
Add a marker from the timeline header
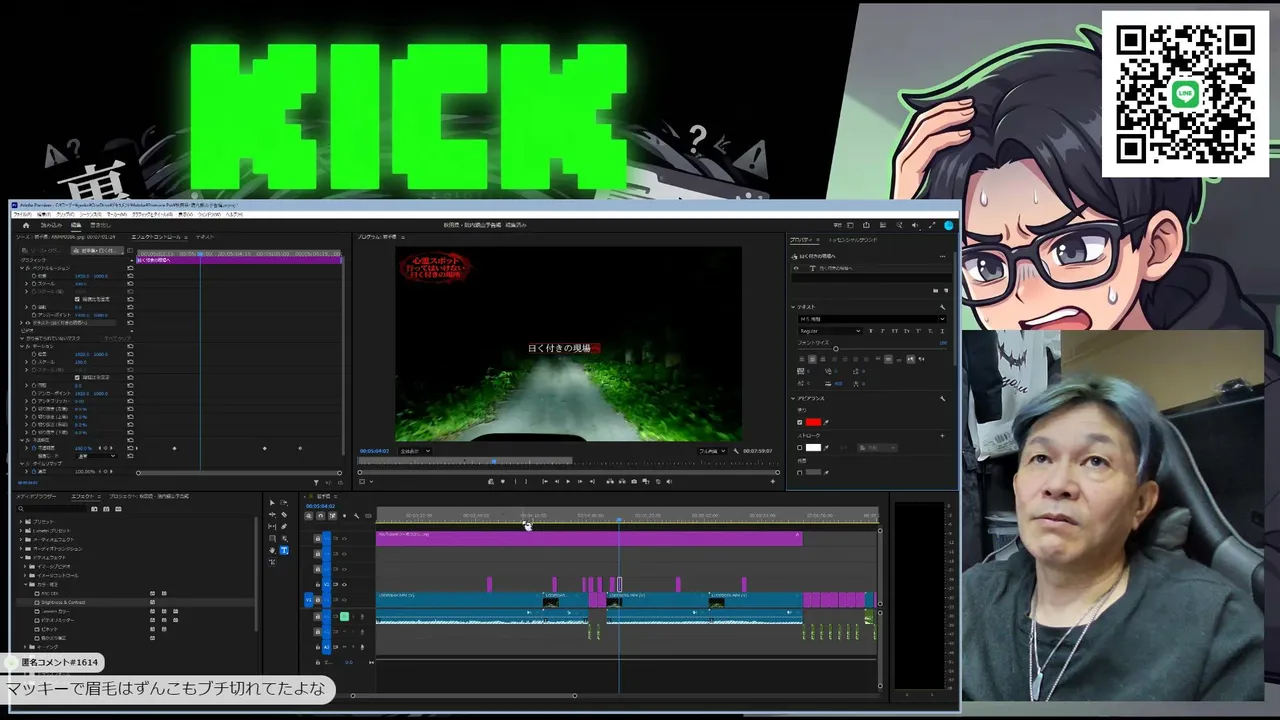[x=345, y=516]
